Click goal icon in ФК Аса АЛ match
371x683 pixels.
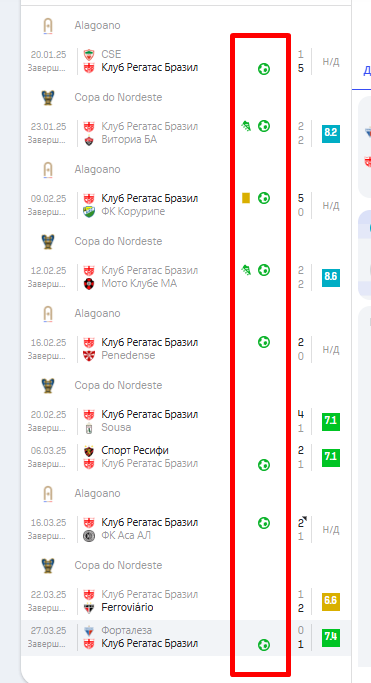click(263, 522)
